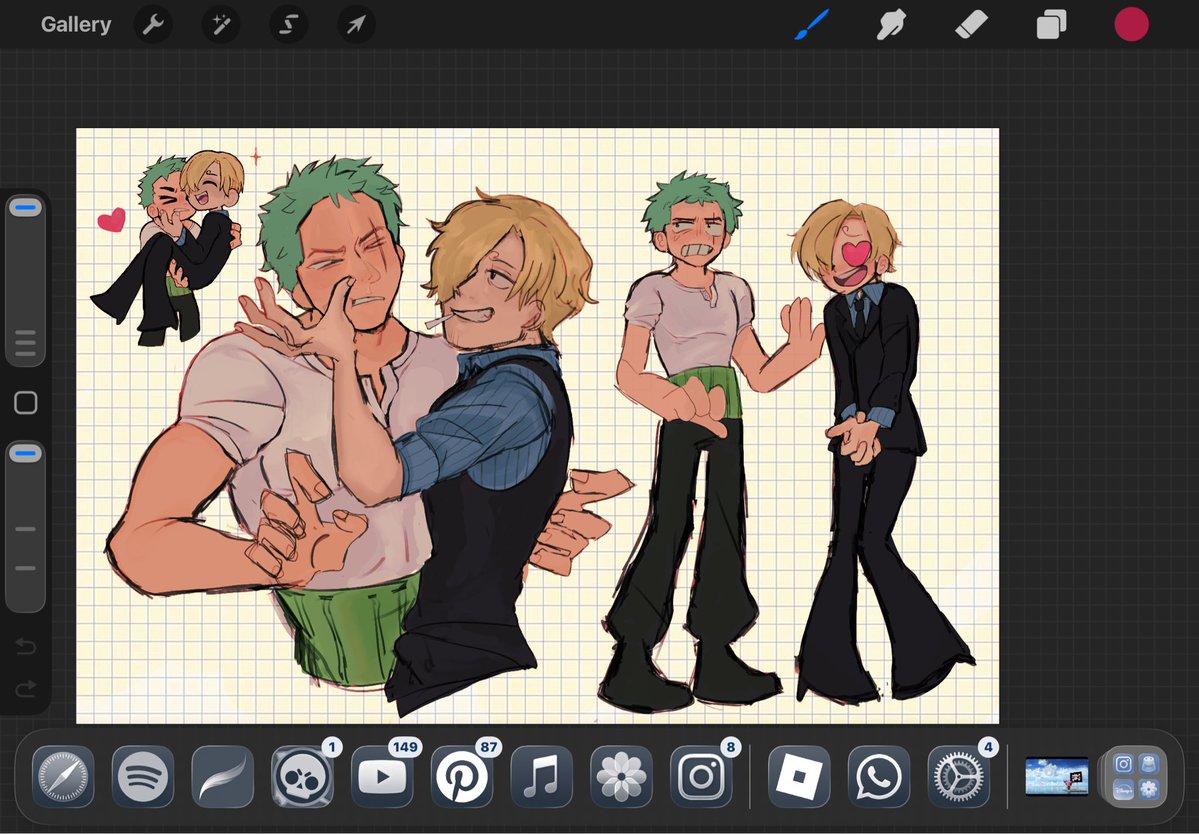
Task: Open Procreate from the dock
Action: (223, 777)
